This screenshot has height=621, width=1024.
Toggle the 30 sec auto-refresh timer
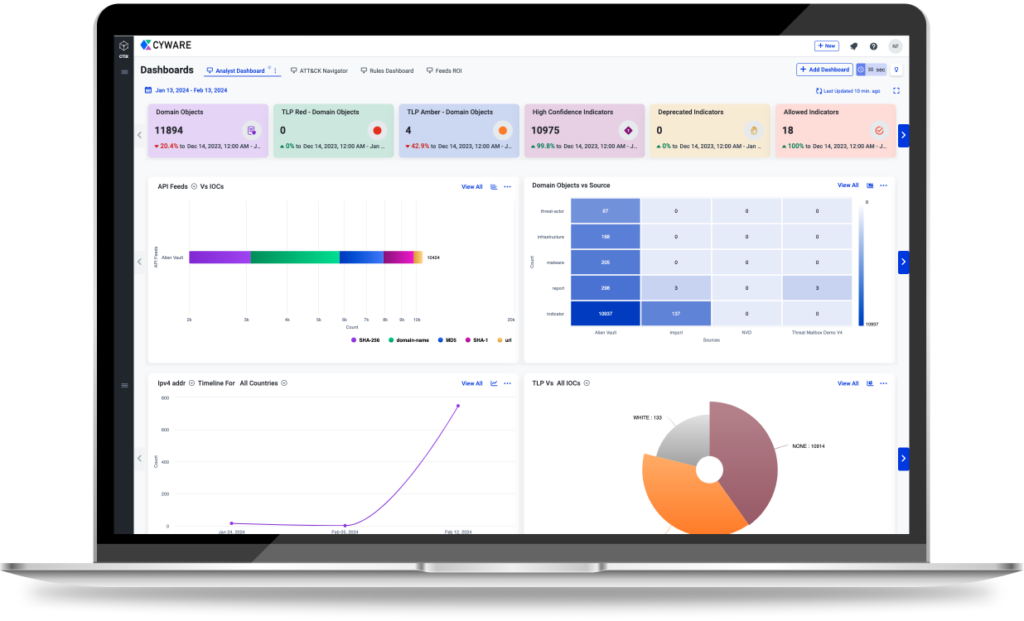tap(872, 70)
